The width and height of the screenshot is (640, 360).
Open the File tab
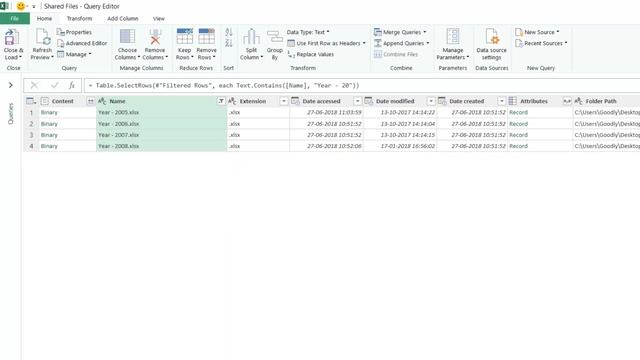15,18
